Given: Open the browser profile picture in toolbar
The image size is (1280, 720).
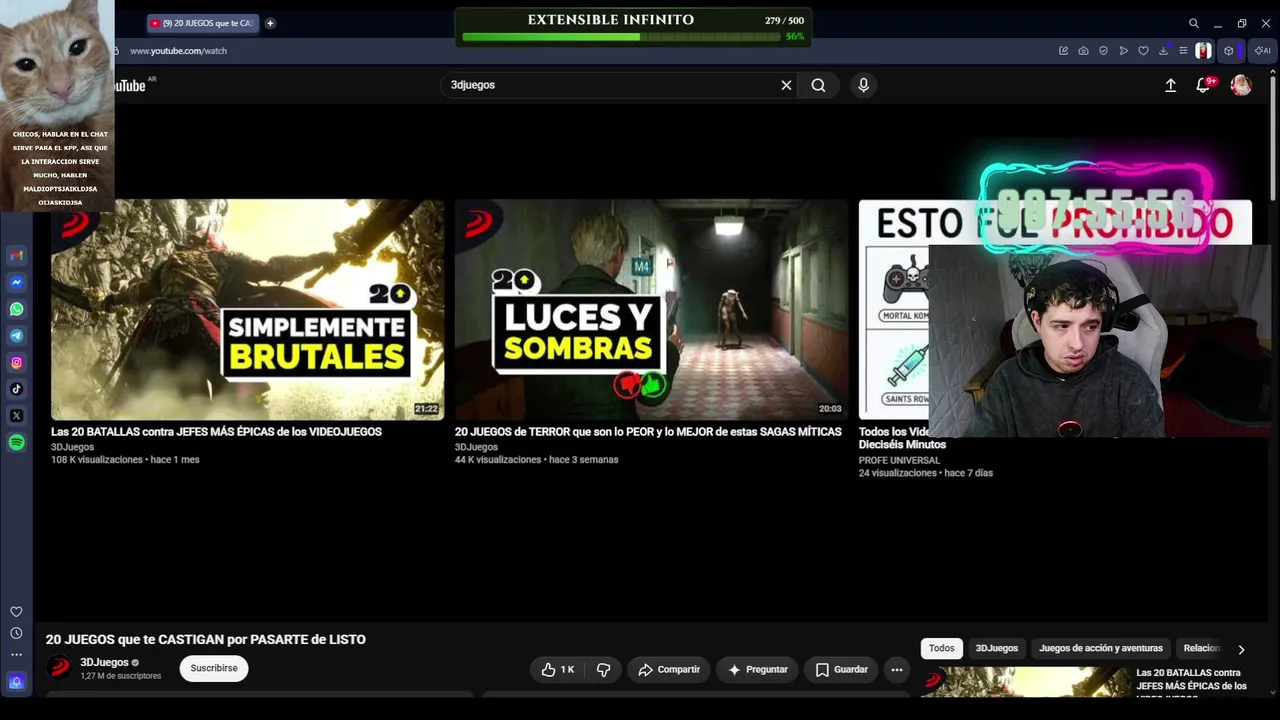Looking at the screenshot, I should click(x=1203, y=51).
